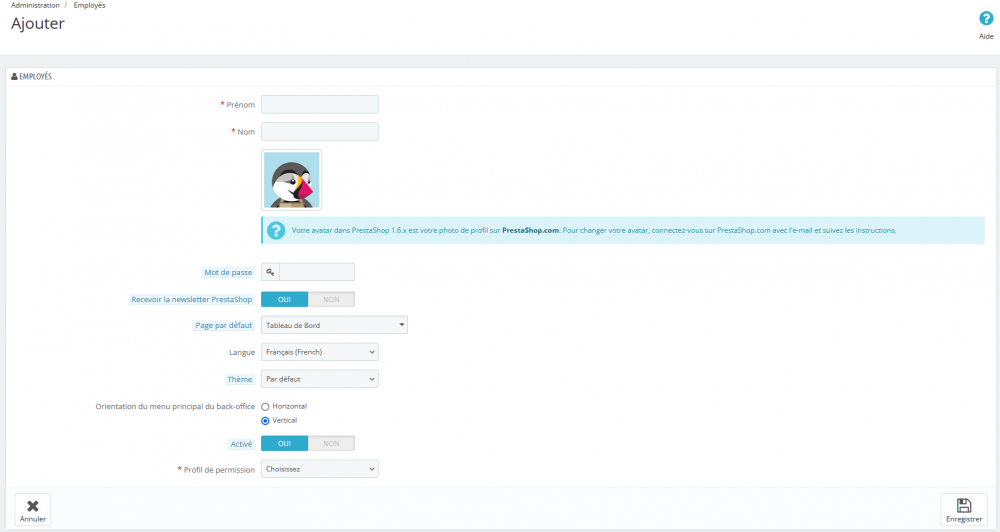Click the Ajouter page title

38,24
